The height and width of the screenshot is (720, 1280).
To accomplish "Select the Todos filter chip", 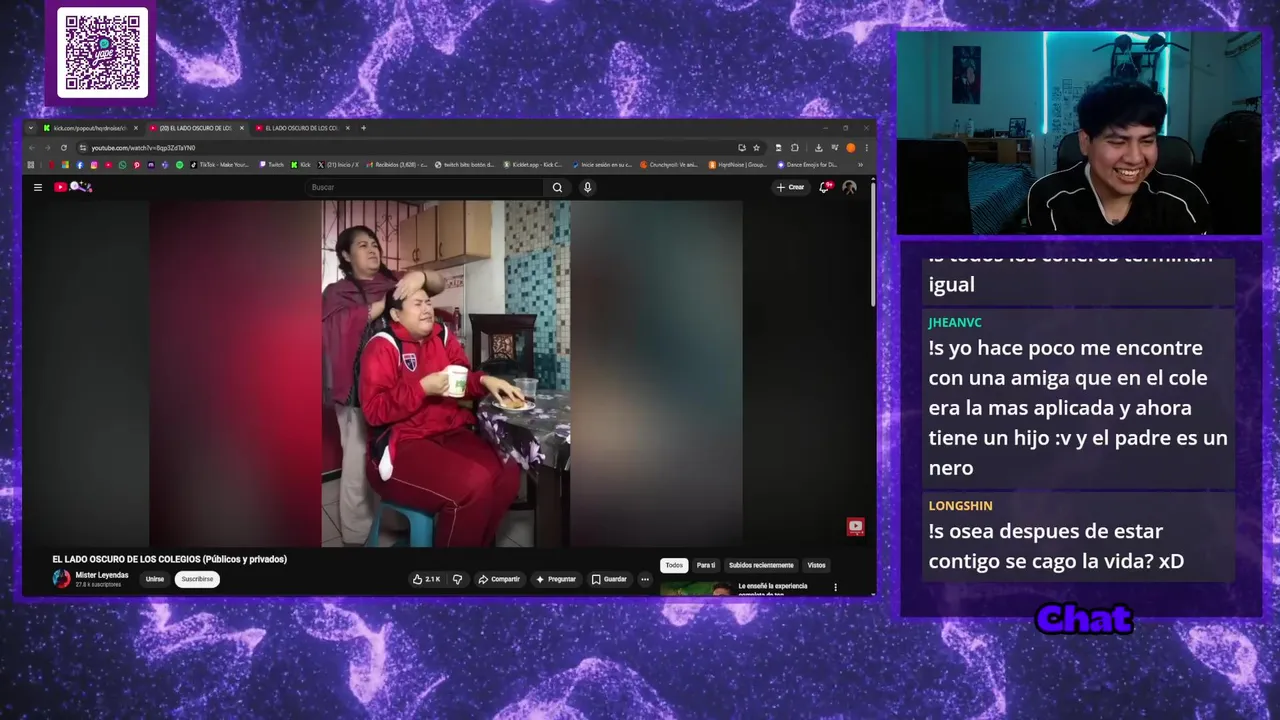I will click(674, 565).
